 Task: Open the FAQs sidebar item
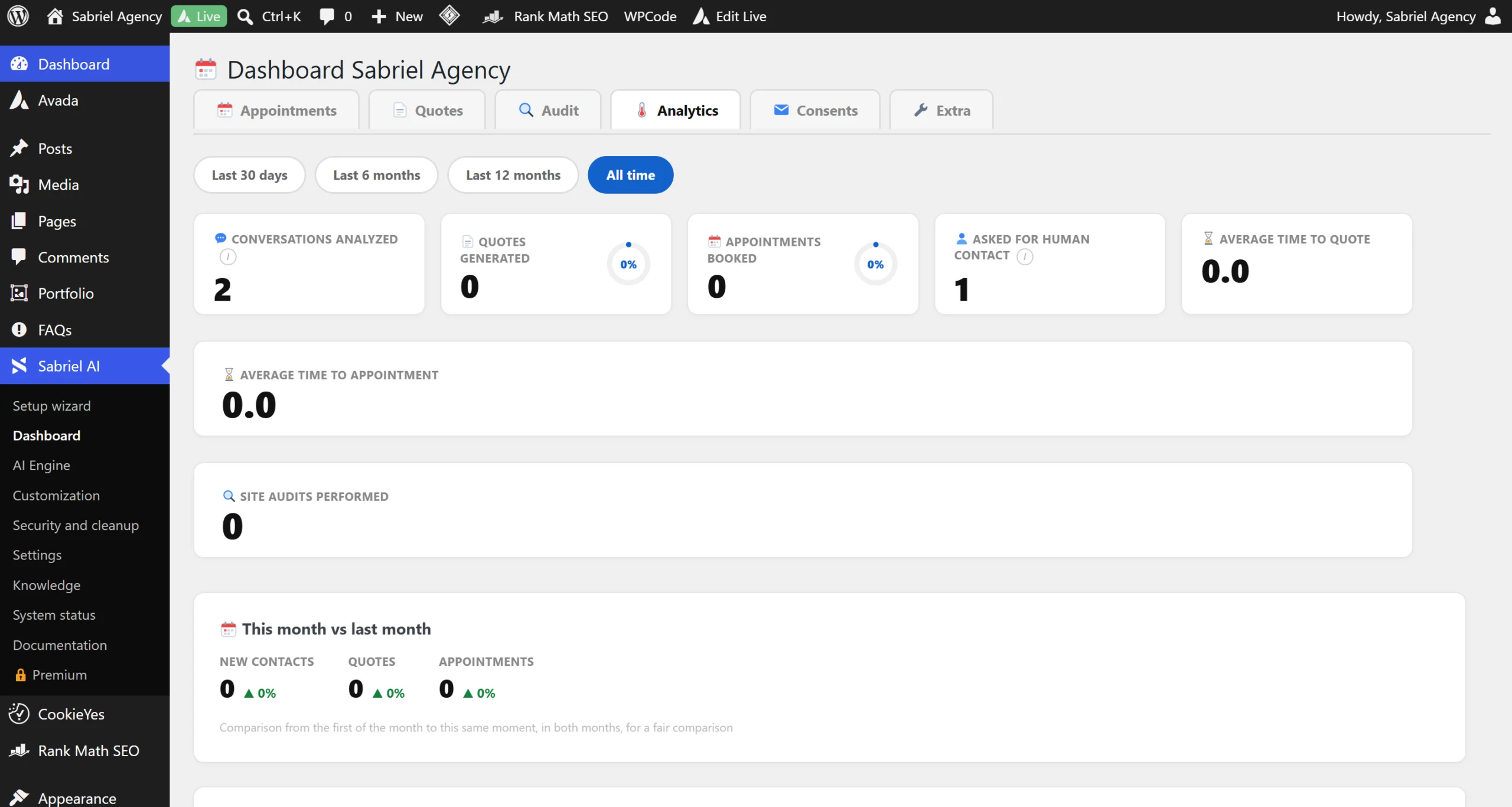pyautogui.click(x=84, y=330)
